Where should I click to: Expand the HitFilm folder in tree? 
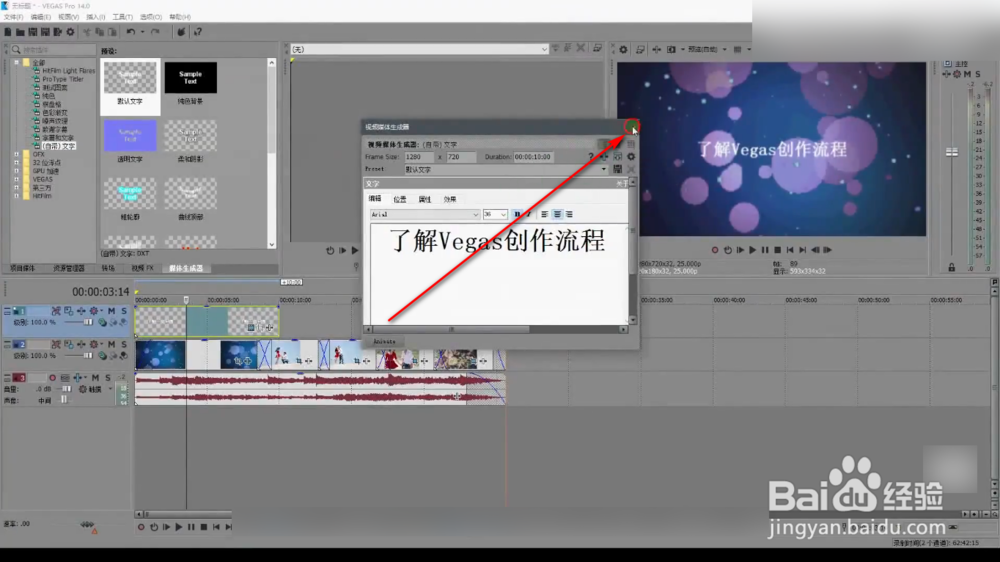click(x=17, y=196)
